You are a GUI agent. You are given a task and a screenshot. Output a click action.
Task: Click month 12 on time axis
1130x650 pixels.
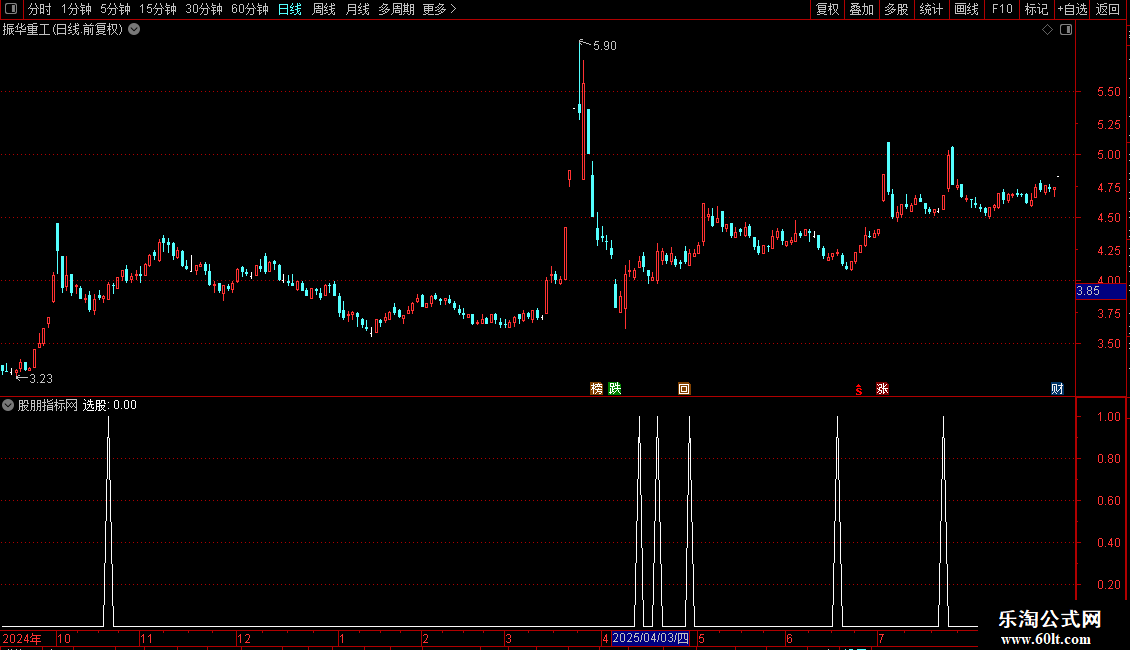tap(244, 638)
